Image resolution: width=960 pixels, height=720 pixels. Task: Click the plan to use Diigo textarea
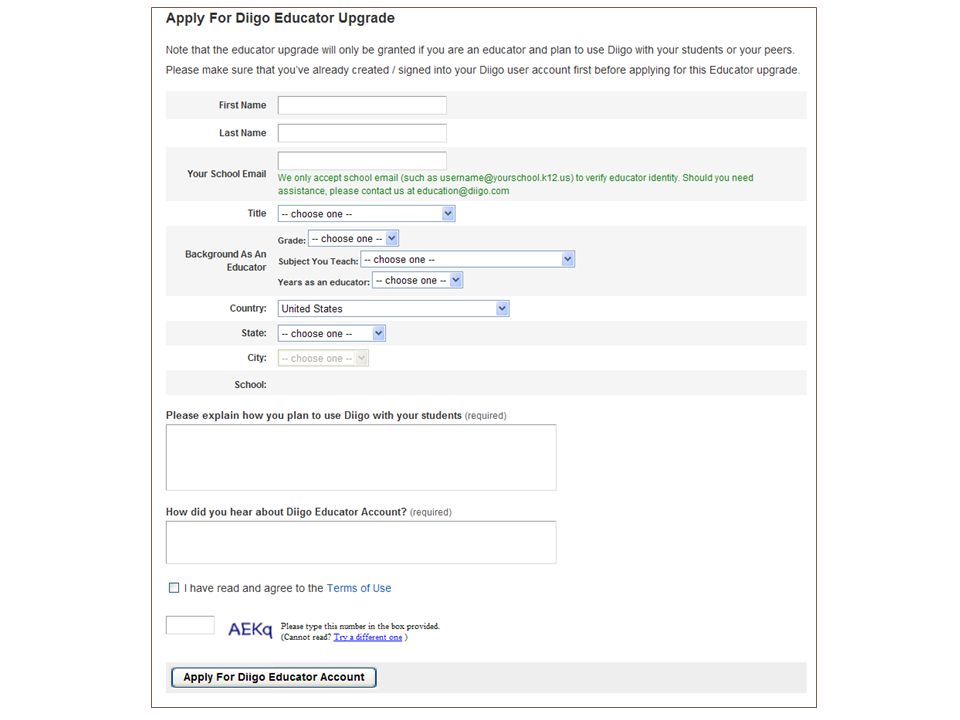pyautogui.click(x=361, y=457)
